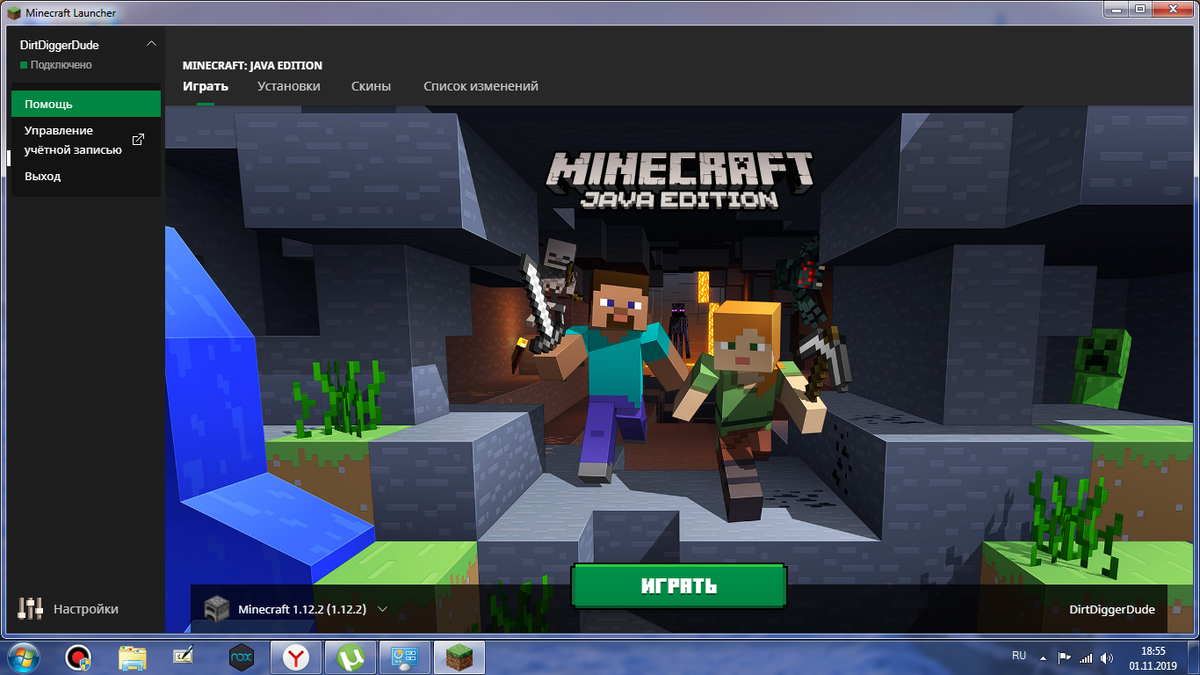Open Управление учётной записью link
Screen dimensions: 1200x675
[x=73, y=140]
